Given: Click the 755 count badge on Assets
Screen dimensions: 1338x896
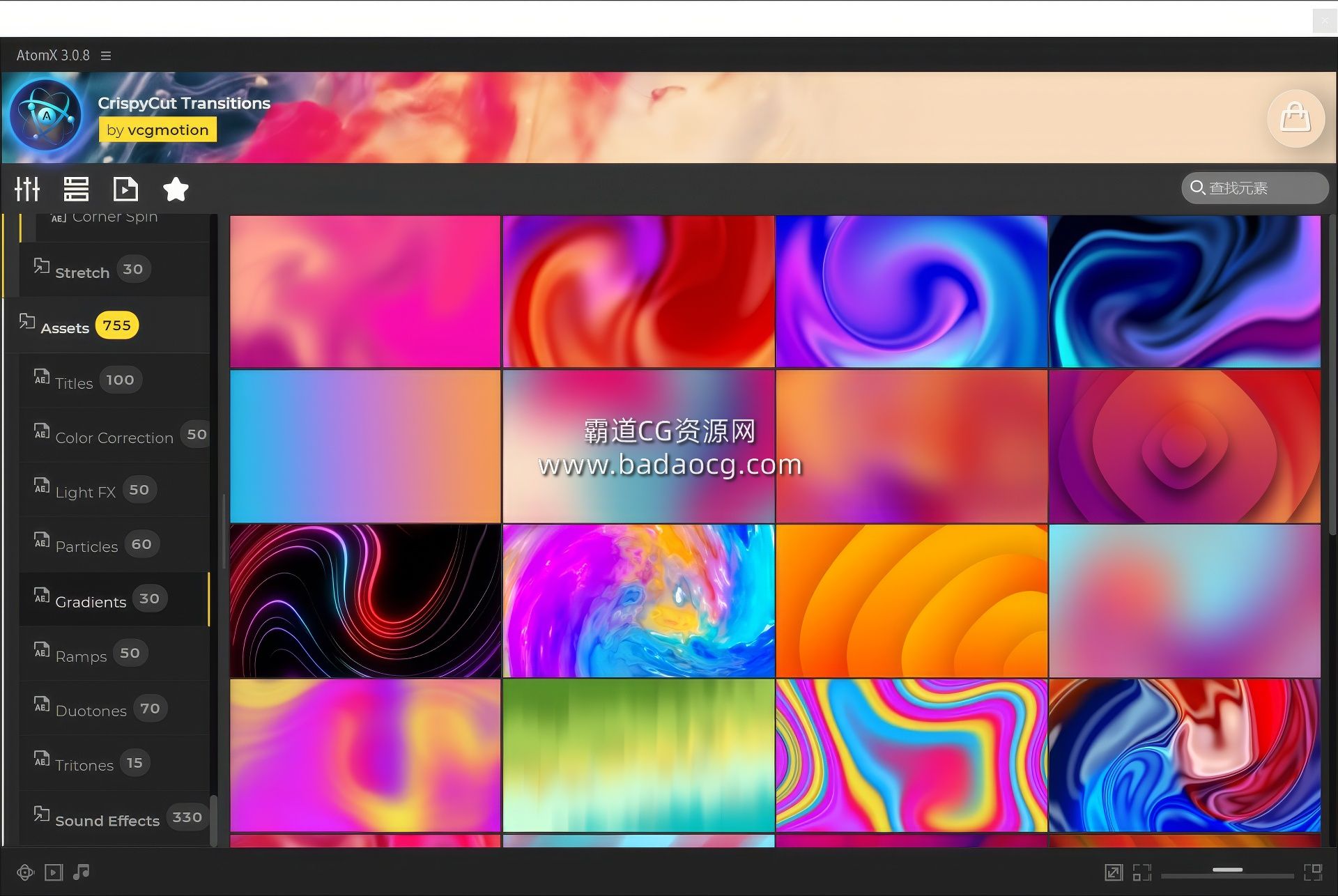Looking at the screenshot, I should tap(117, 325).
